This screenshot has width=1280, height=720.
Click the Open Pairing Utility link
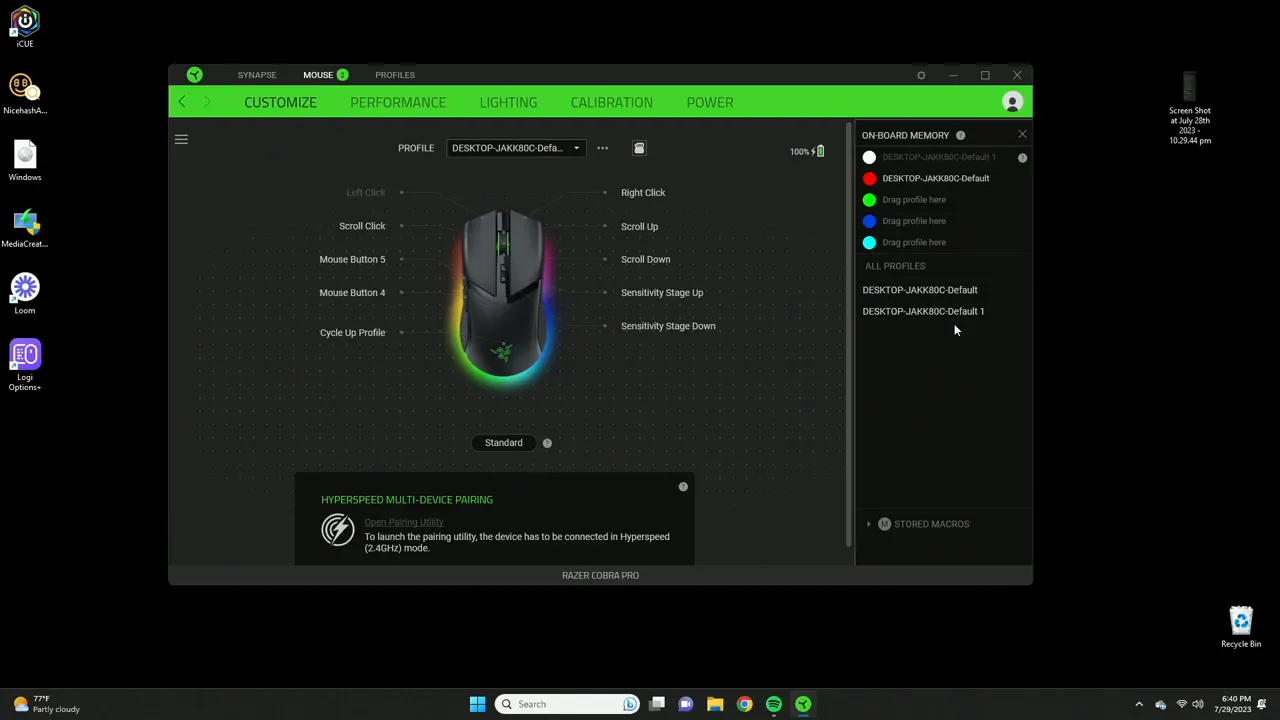pos(404,521)
